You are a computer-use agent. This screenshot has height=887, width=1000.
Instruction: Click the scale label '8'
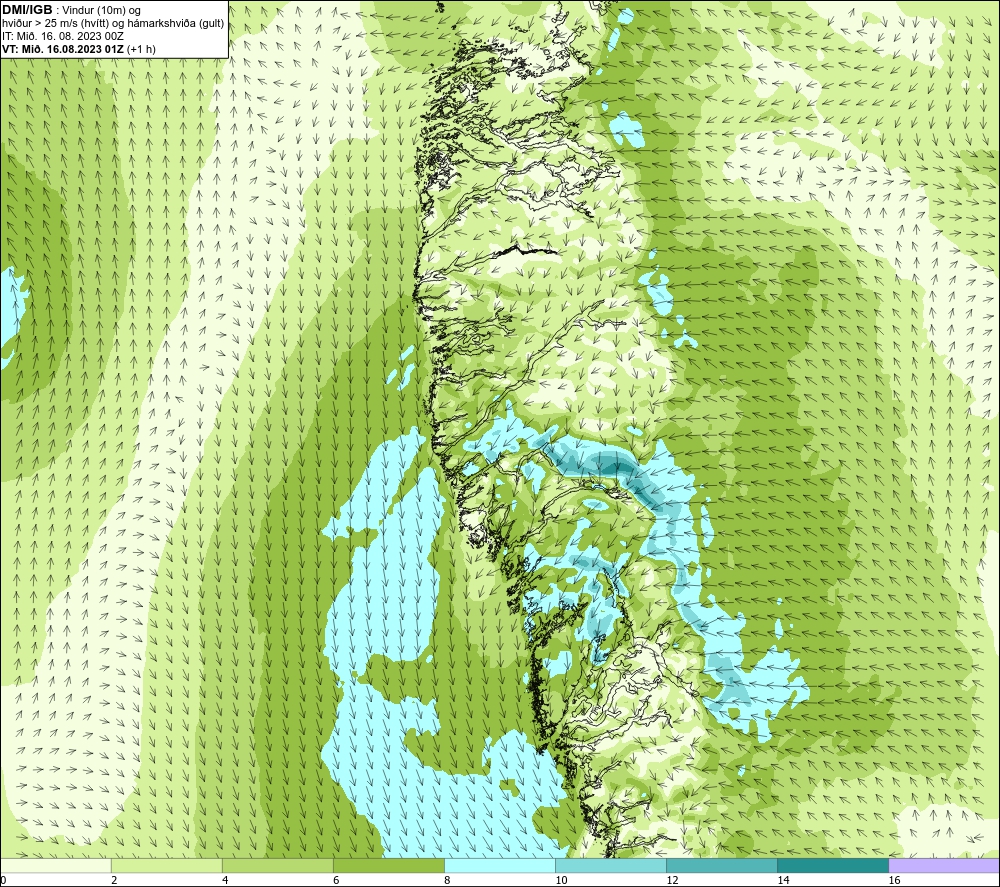pyautogui.click(x=447, y=880)
